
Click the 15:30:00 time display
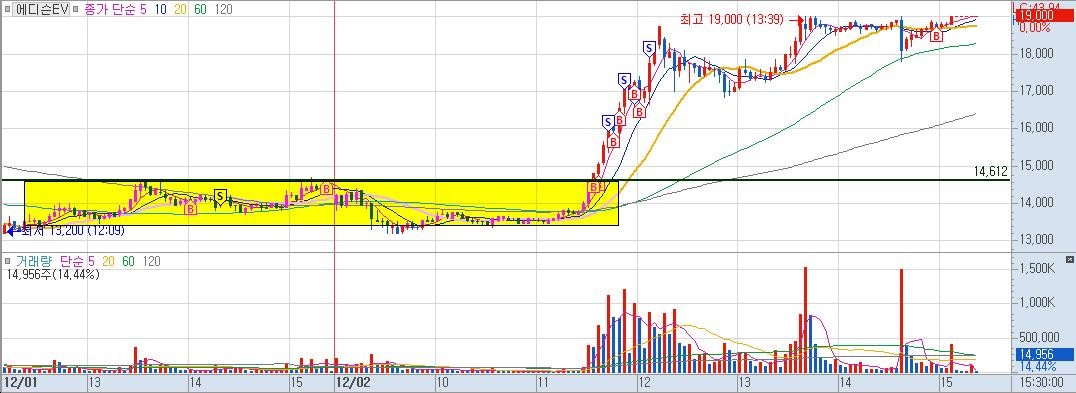pyautogui.click(x=1043, y=381)
